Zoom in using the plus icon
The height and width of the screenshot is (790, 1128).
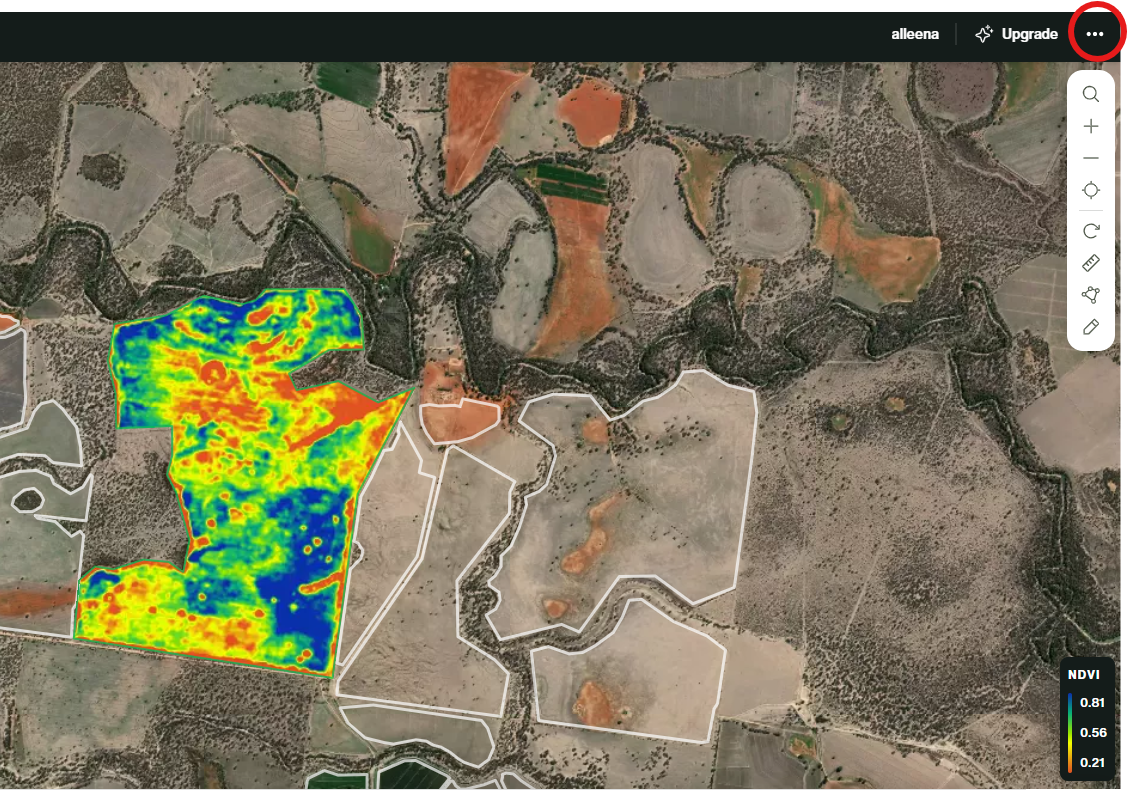coord(1091,127)
